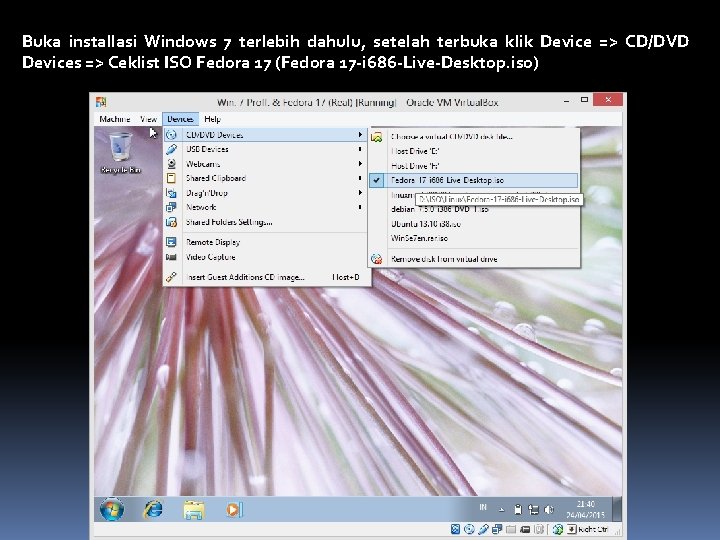Click the Show Desktop strip on taskbar
720x540 pixels.
[x=618, y=509]
